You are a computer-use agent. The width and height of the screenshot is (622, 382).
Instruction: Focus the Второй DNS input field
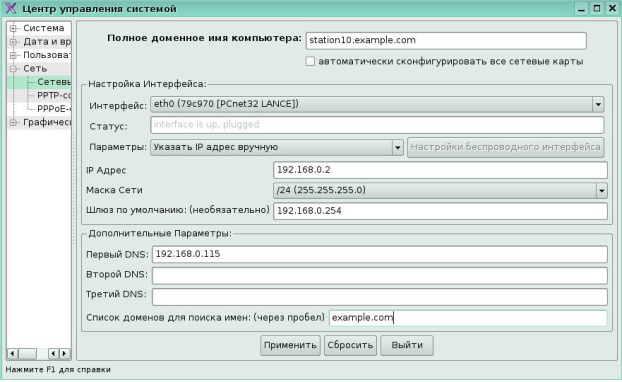[x=380, y=276]
